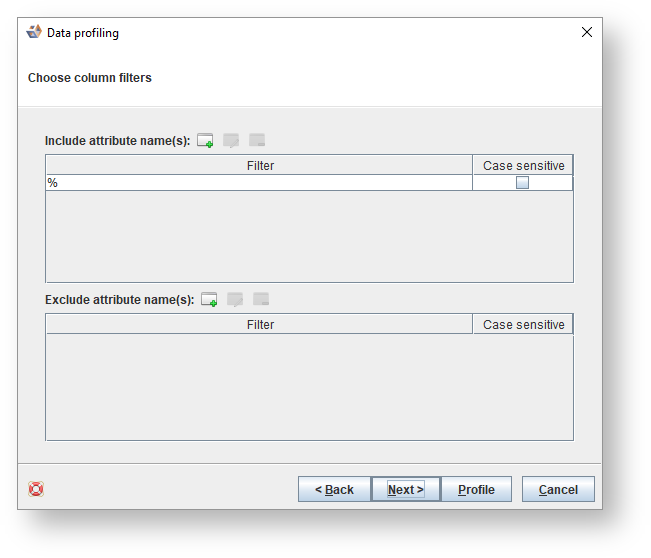Click middle grayed icon beside Include attribute name(s)

pyautogui.click(x=231, y=141)
